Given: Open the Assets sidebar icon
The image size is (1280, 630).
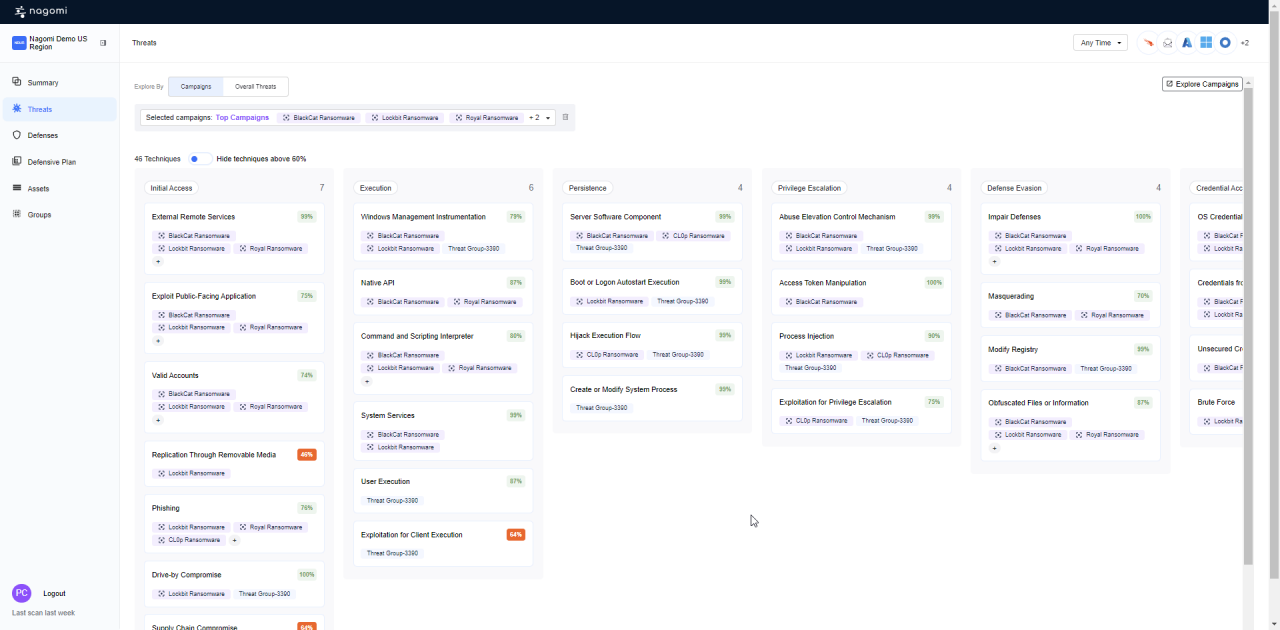Looking at the screenshot, I should pos(17,188).
